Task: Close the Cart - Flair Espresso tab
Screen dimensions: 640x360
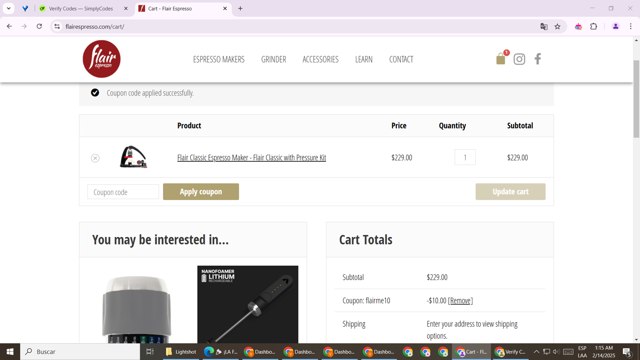Action: click(x=225, y=8)
